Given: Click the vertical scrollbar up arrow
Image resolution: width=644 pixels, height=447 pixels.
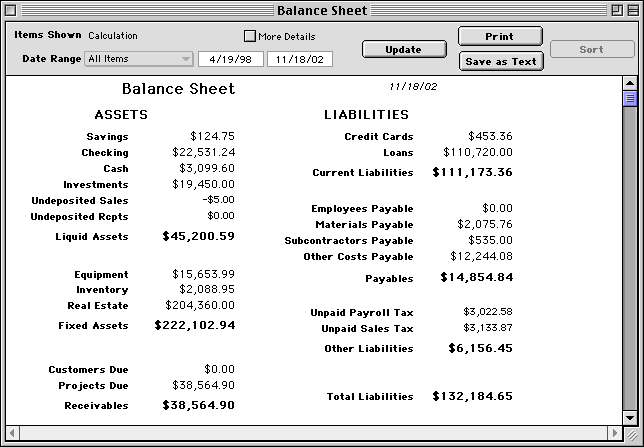Looking at the screenshot, I should coord(630,84).
